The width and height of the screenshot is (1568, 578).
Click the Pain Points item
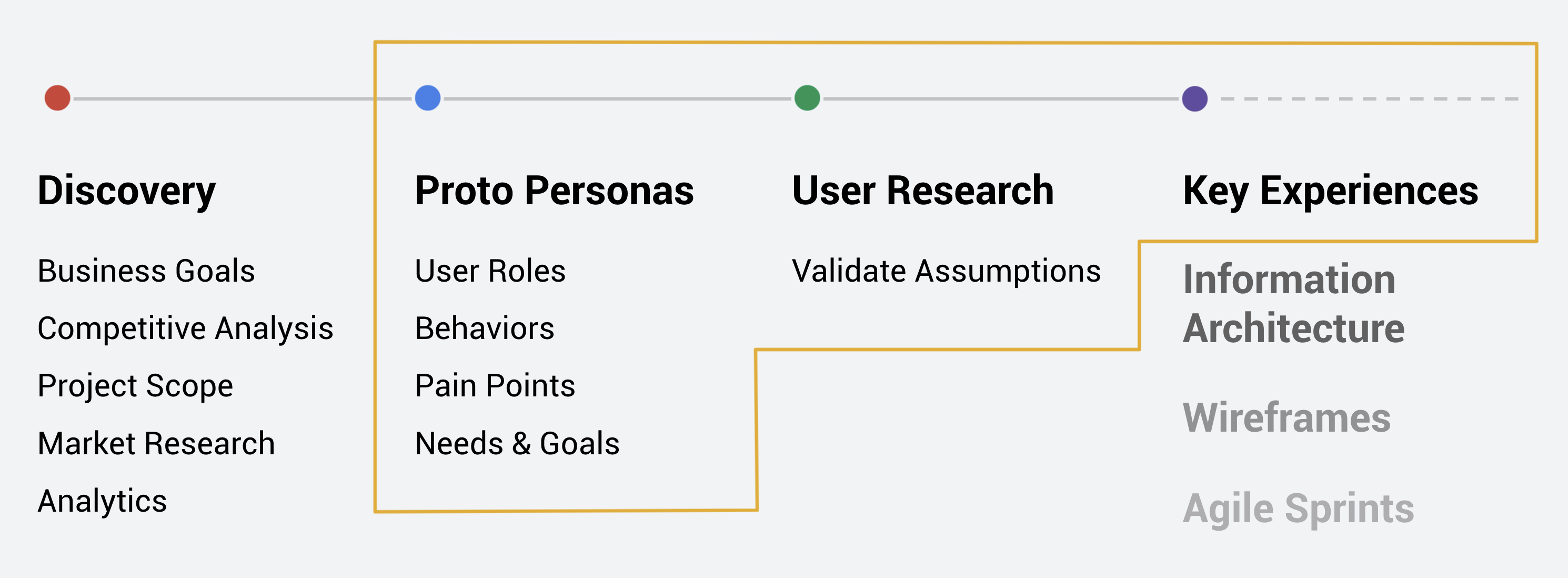click(495, 386)
